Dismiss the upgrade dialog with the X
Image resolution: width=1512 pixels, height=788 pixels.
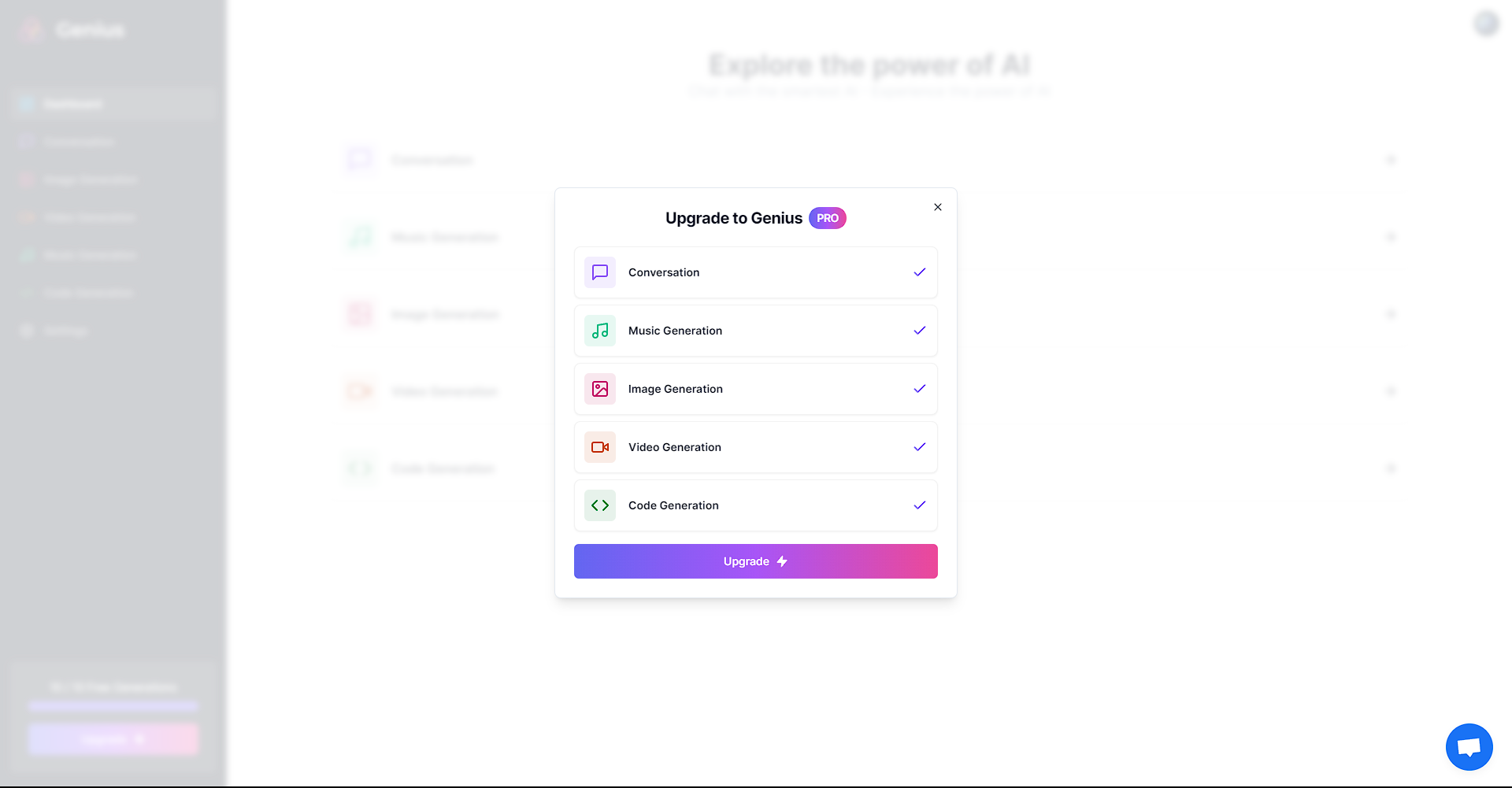pyautogui.click(x=937, y=207)
